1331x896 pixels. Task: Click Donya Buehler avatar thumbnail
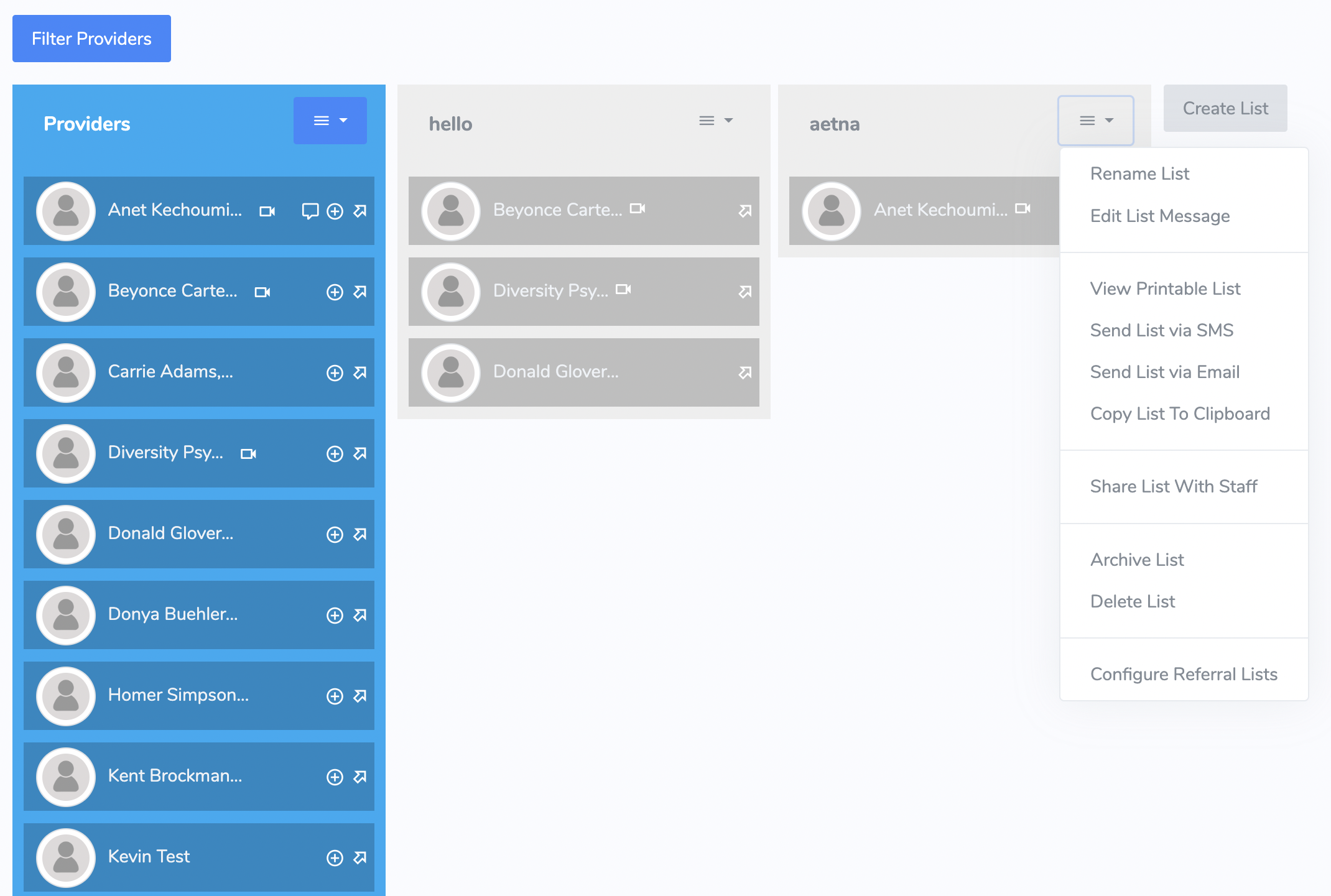click(66, 615)
